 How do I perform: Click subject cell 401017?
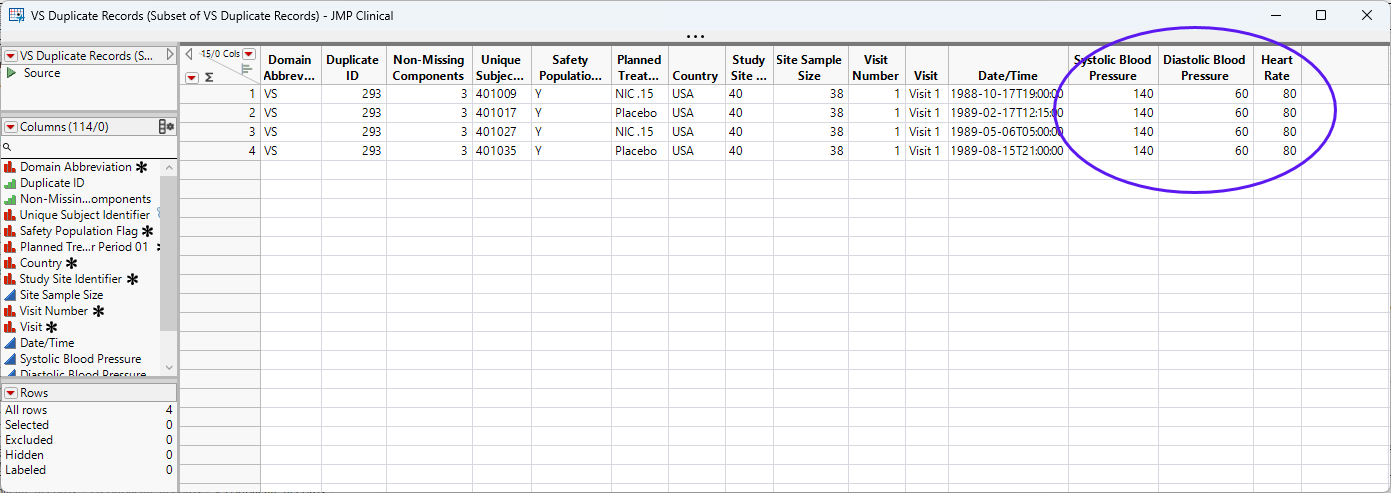[500, 113]
